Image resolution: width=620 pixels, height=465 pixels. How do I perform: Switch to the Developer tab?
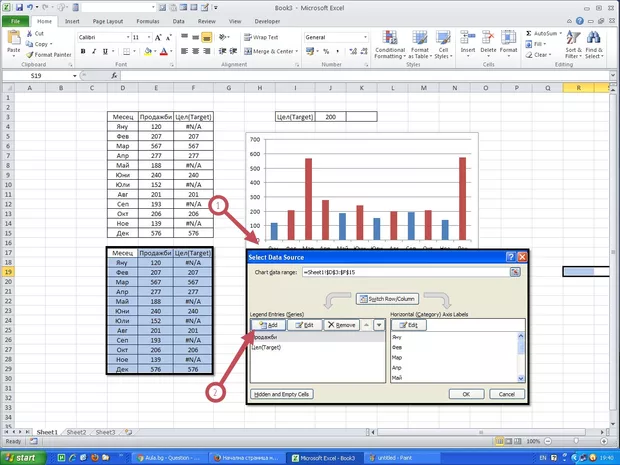(267, 21)
